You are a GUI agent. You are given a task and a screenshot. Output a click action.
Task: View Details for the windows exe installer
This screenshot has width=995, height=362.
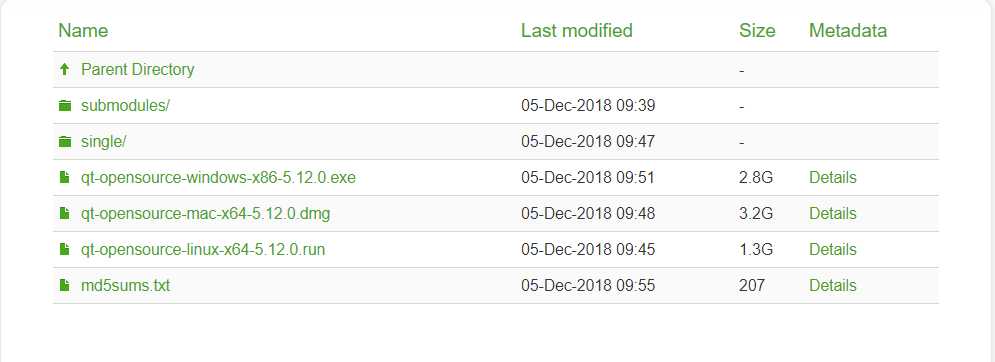coord(833,178)
